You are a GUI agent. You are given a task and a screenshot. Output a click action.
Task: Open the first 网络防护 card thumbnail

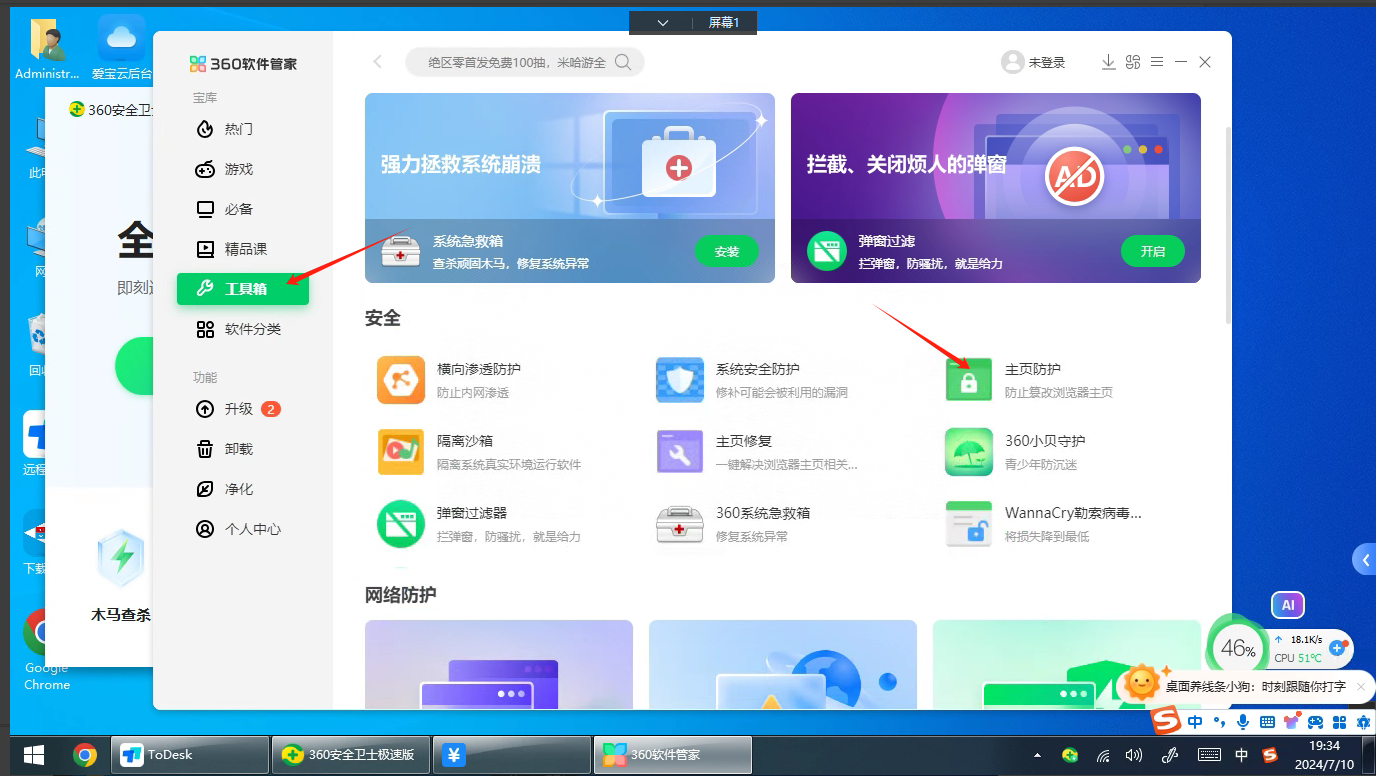click(x=499, y=665)
